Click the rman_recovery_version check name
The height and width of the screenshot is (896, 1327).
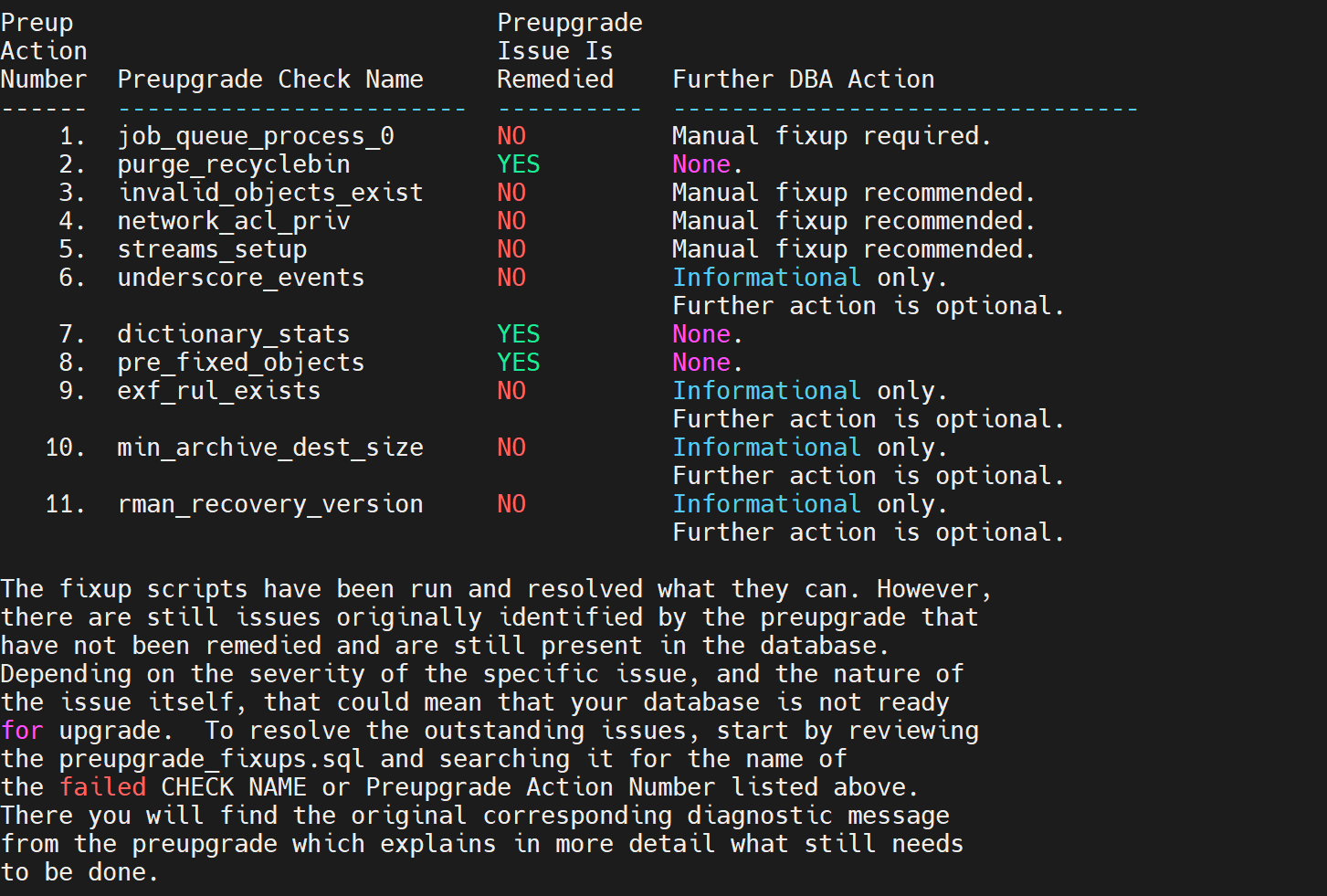click(x=270, y=504)
